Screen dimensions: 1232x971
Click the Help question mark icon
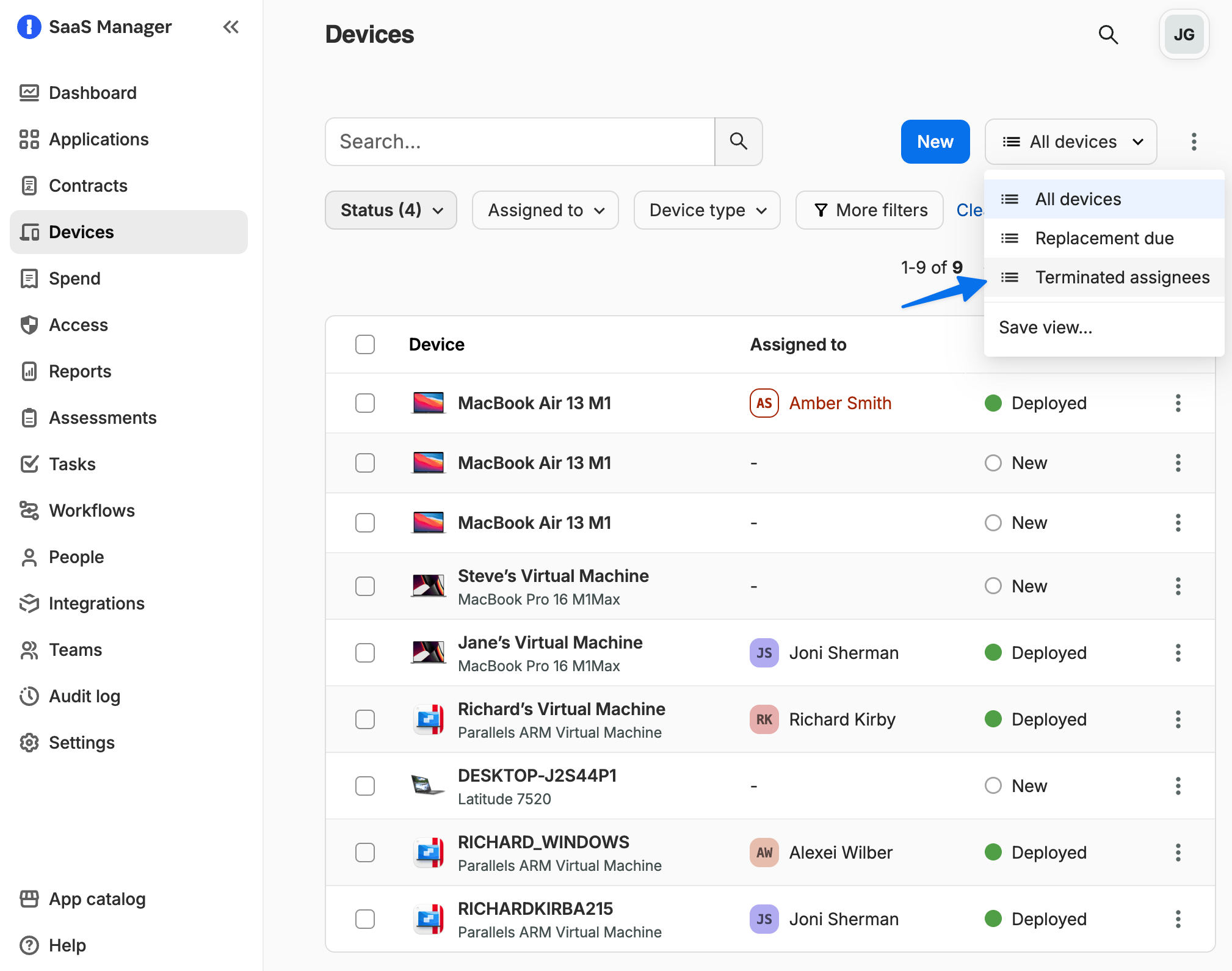[29, 945]
